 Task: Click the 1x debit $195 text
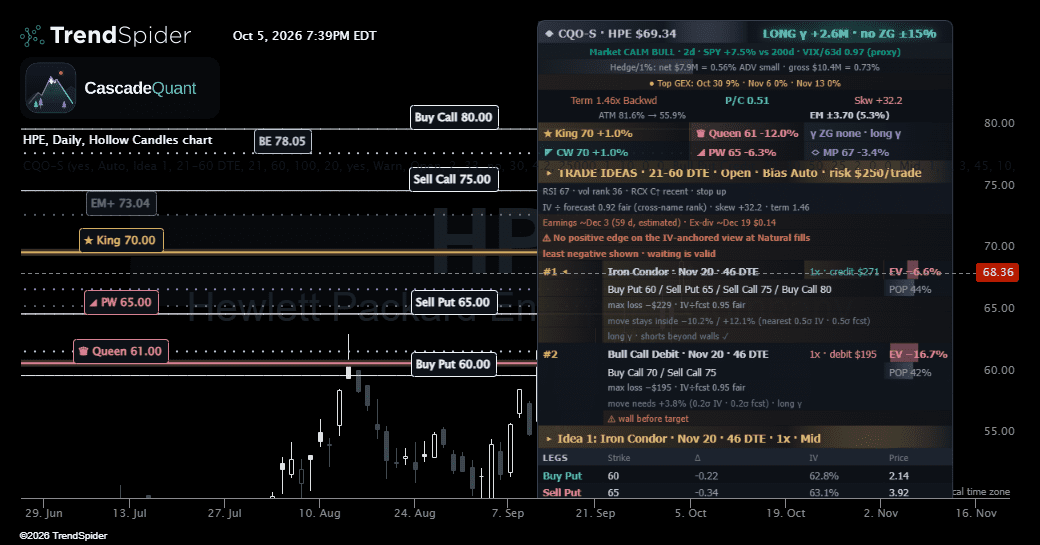tap(843, 355)
